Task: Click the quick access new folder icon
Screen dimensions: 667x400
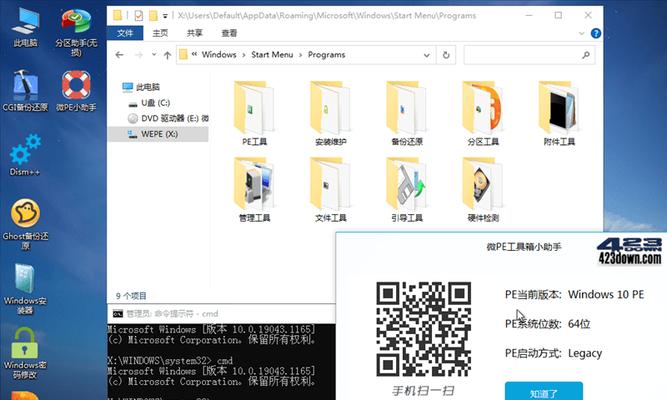Action: 153,16
